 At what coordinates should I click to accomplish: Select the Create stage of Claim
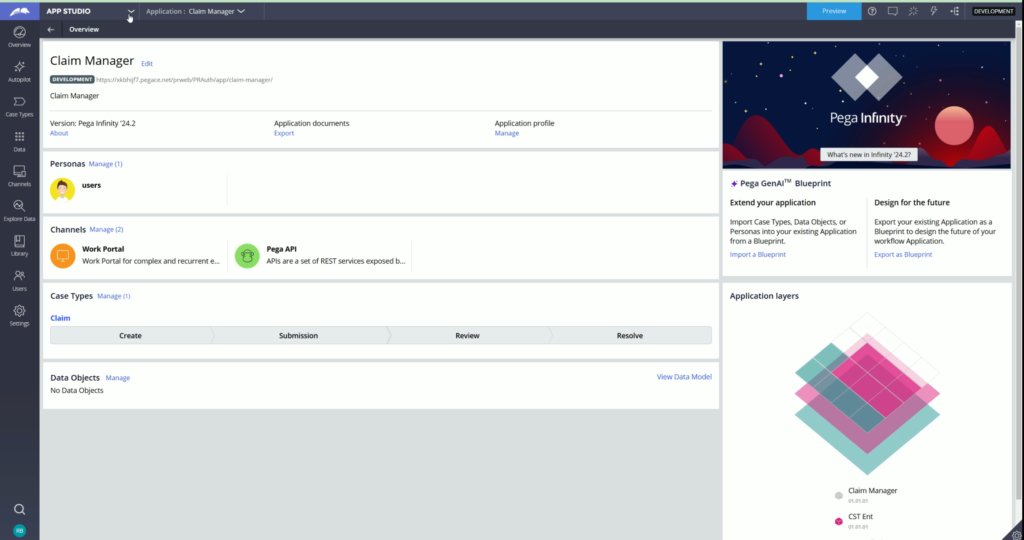pyautogui.click(x=131, y=336)
